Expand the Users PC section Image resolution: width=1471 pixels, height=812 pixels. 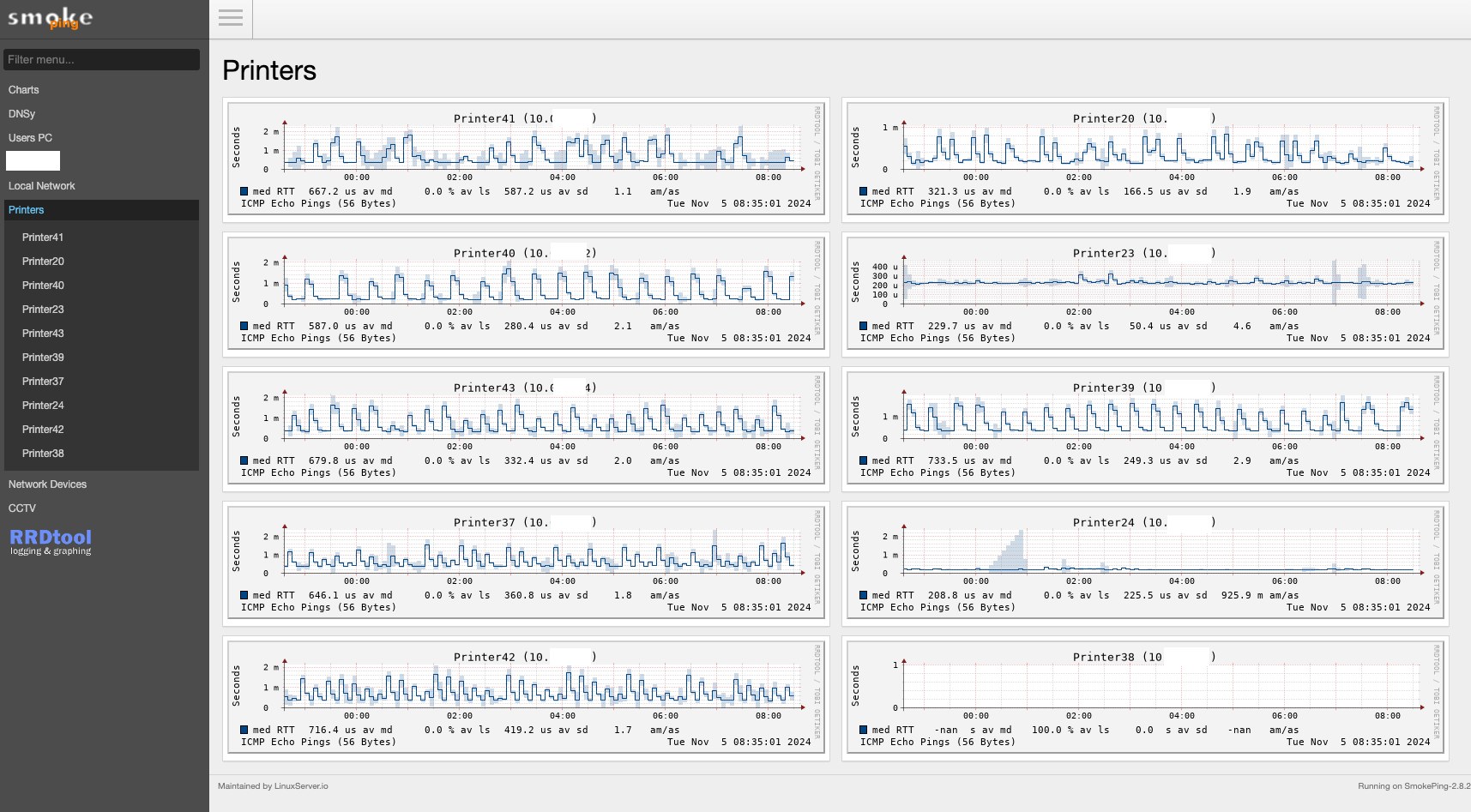coord(30,138)
